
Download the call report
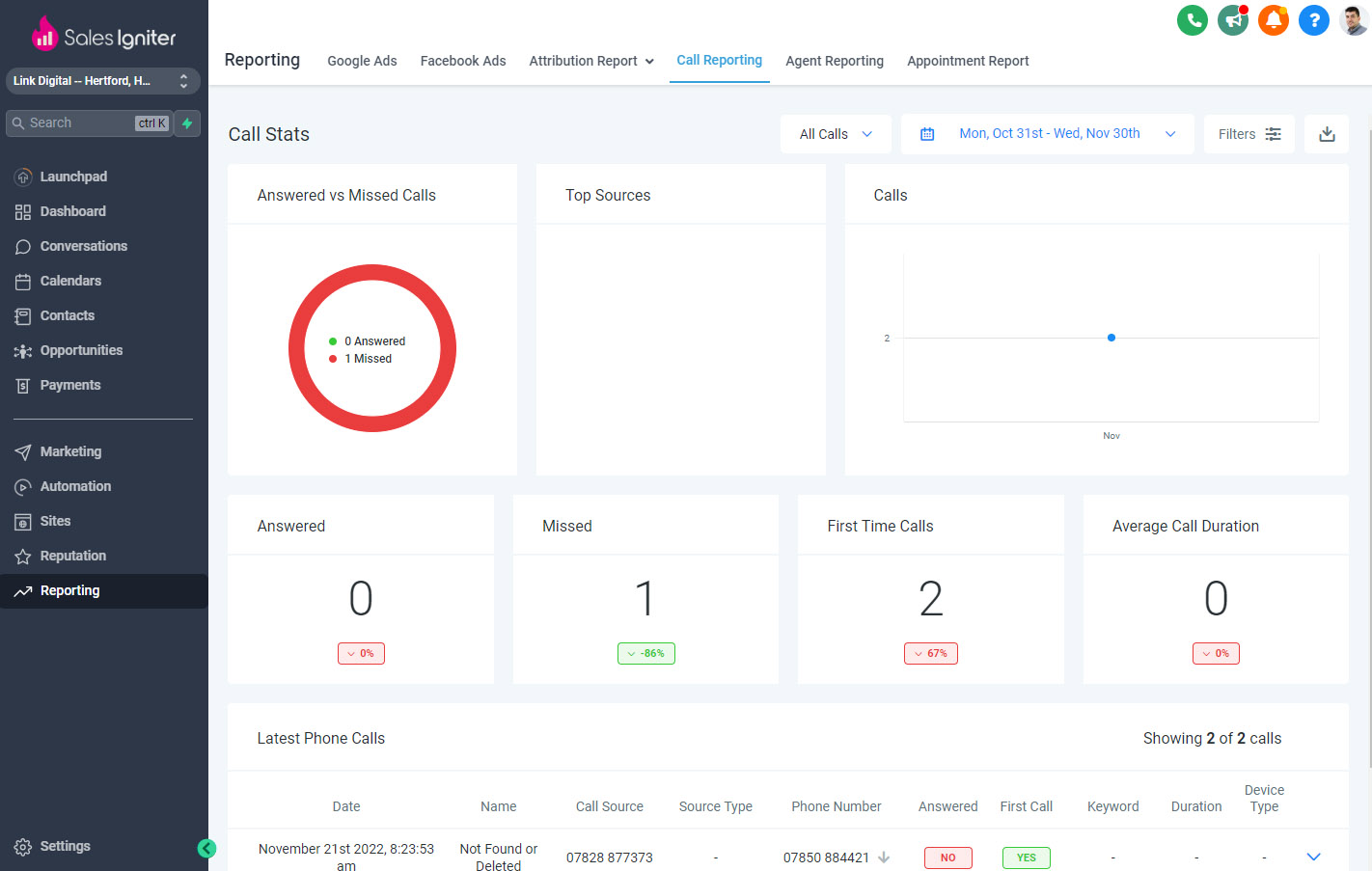point(1327,134)
